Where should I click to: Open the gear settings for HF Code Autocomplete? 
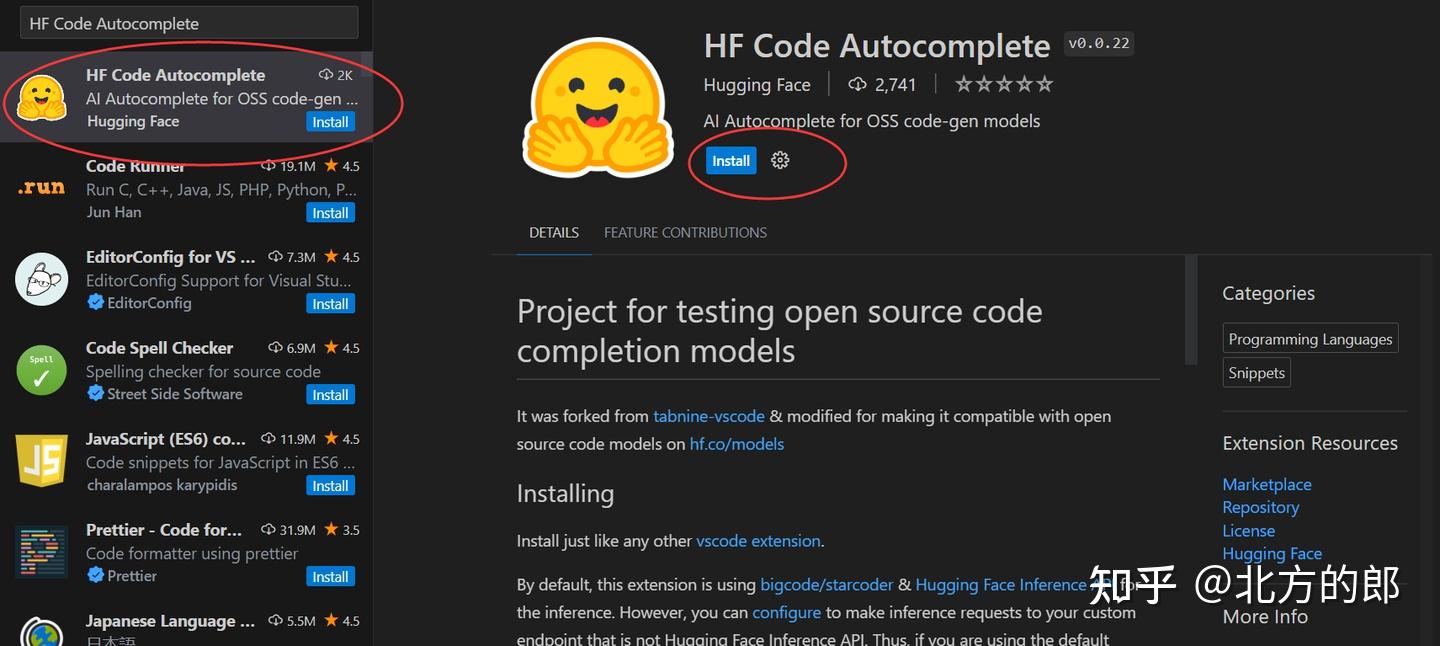click(780, 160)
